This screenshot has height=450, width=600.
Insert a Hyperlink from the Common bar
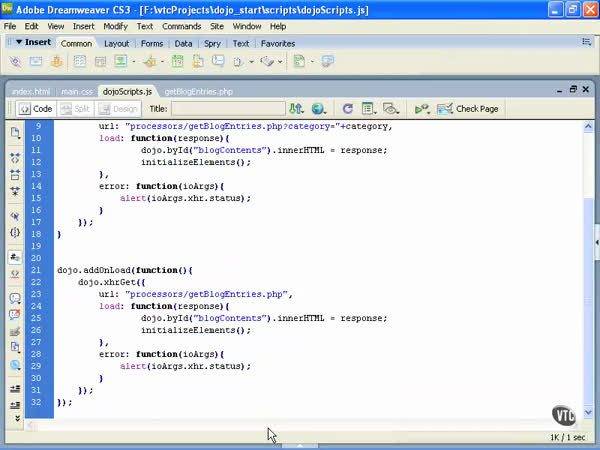click(16, 62)
